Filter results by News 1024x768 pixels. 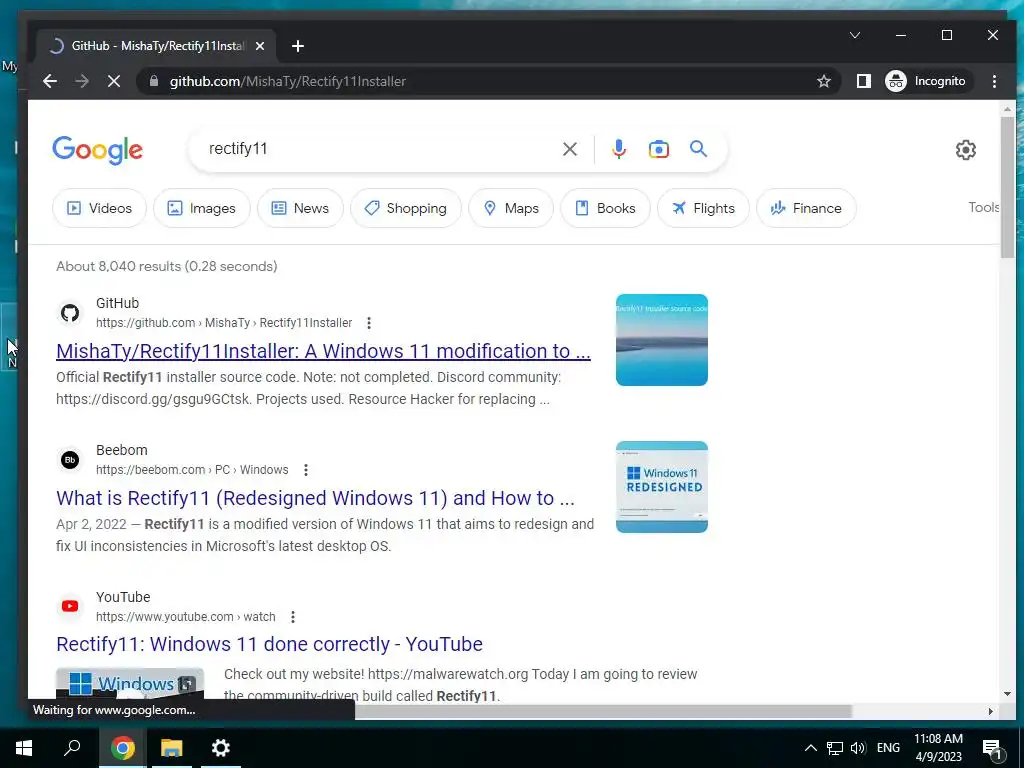(x=300, y=208)
